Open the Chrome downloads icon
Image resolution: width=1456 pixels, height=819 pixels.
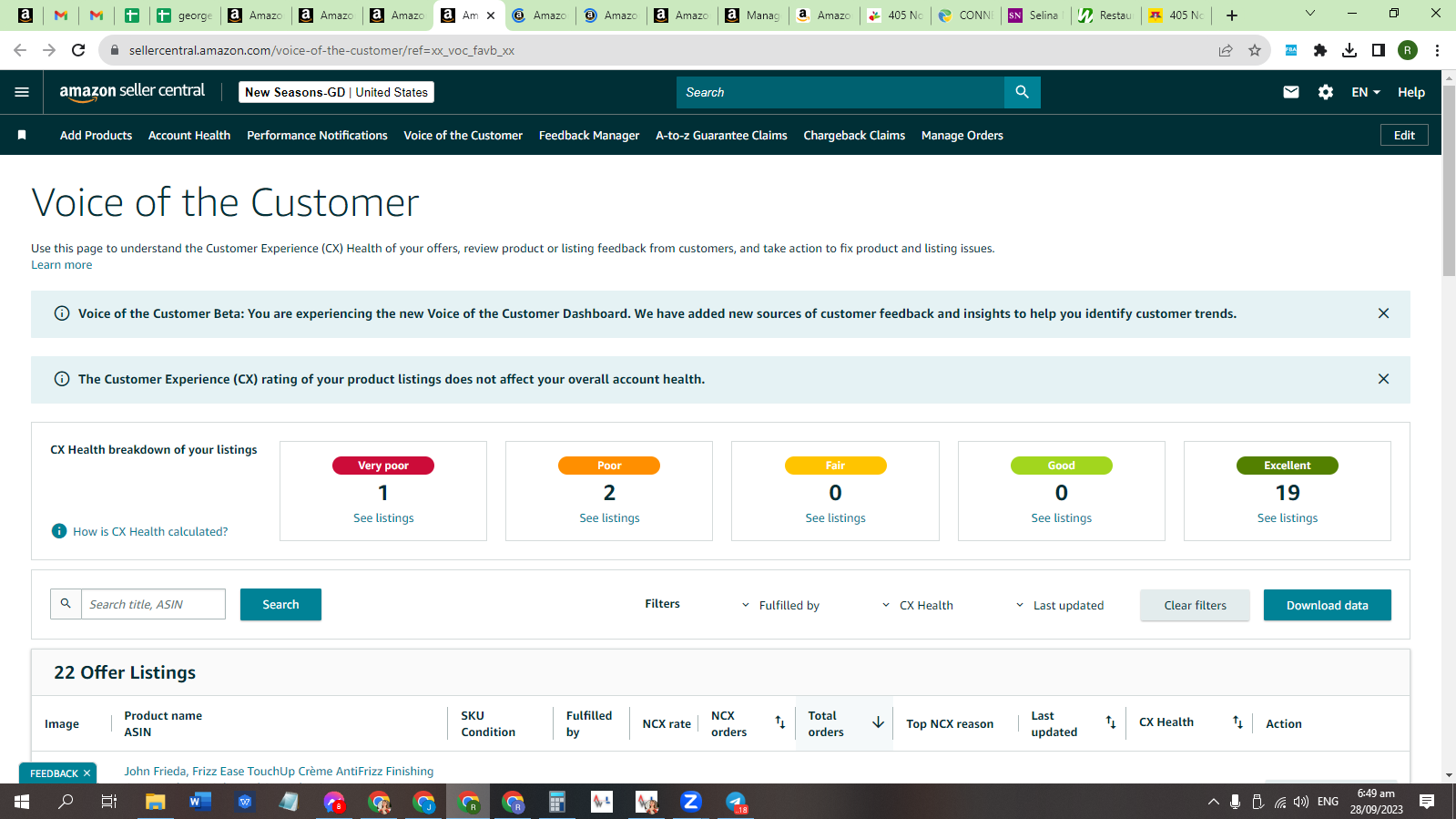coord(1349,50)
